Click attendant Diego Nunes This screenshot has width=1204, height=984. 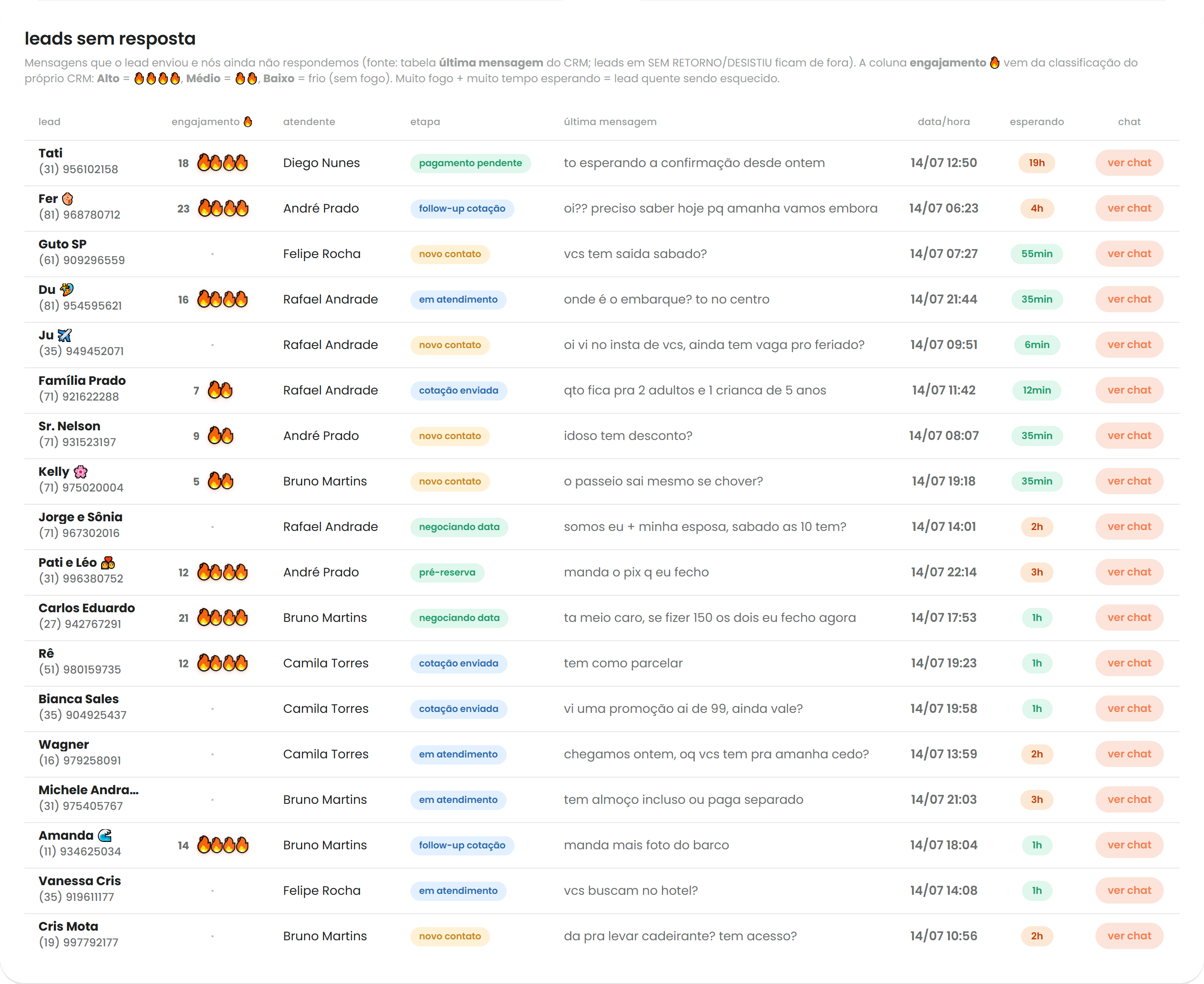pyautogui.click(x=321, y=163)
